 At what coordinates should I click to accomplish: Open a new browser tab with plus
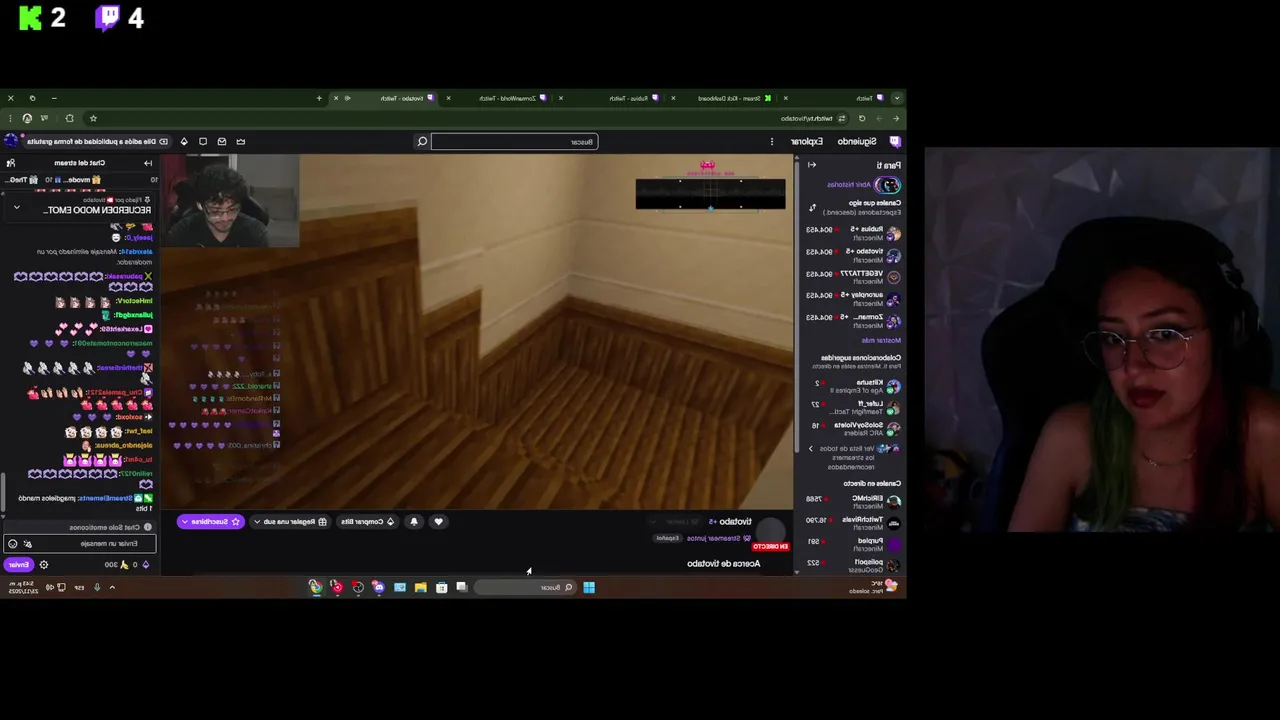point(319,98)
